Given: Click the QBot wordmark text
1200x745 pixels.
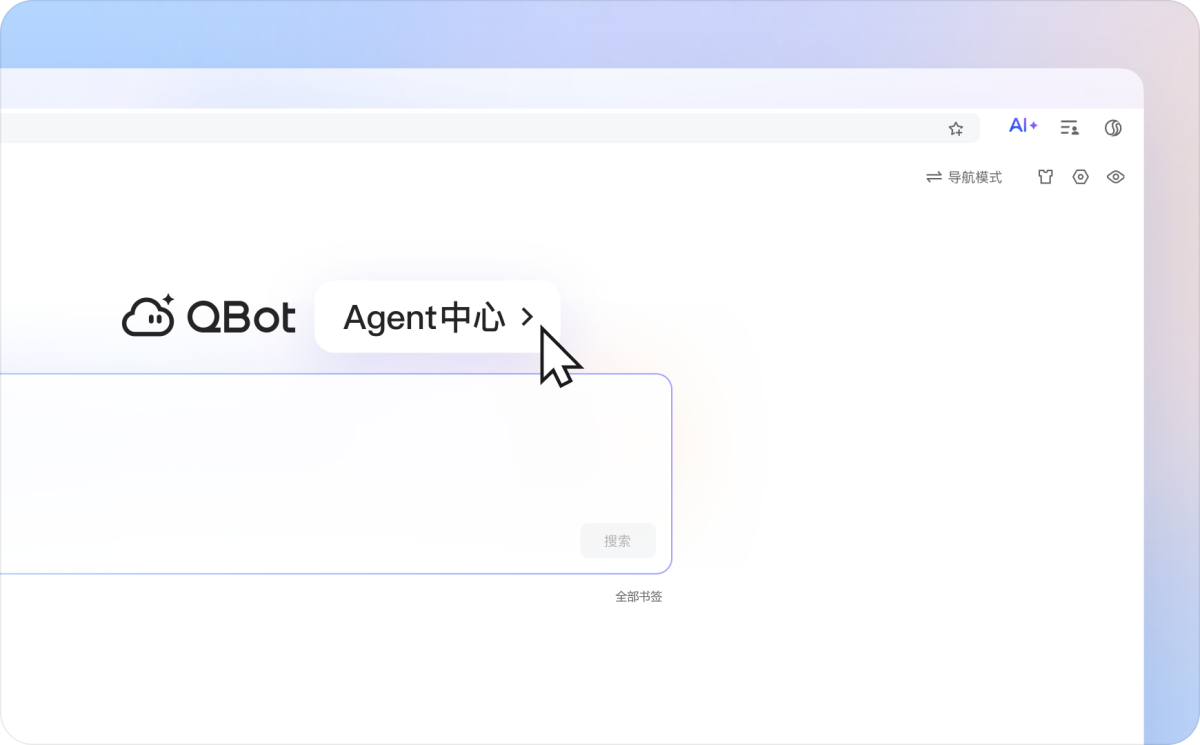Looking at the screenshot, I should point(241,318).
